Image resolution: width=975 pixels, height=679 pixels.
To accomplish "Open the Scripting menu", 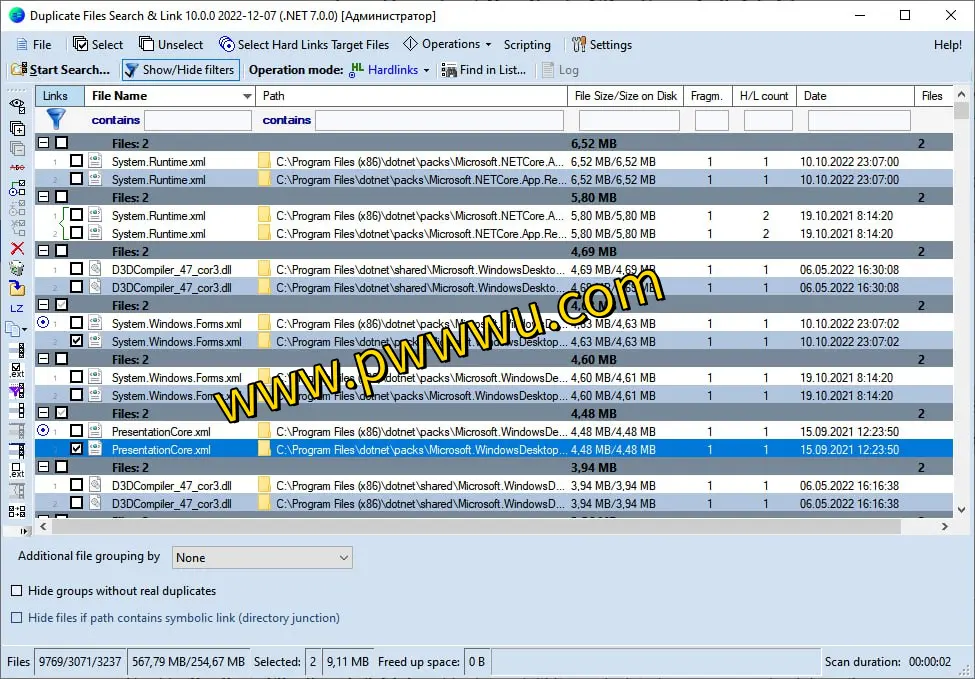I will (x=527, y=44).
